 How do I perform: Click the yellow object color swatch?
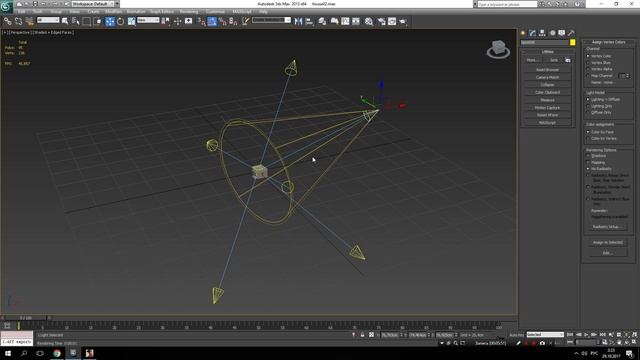pos(573,42)
